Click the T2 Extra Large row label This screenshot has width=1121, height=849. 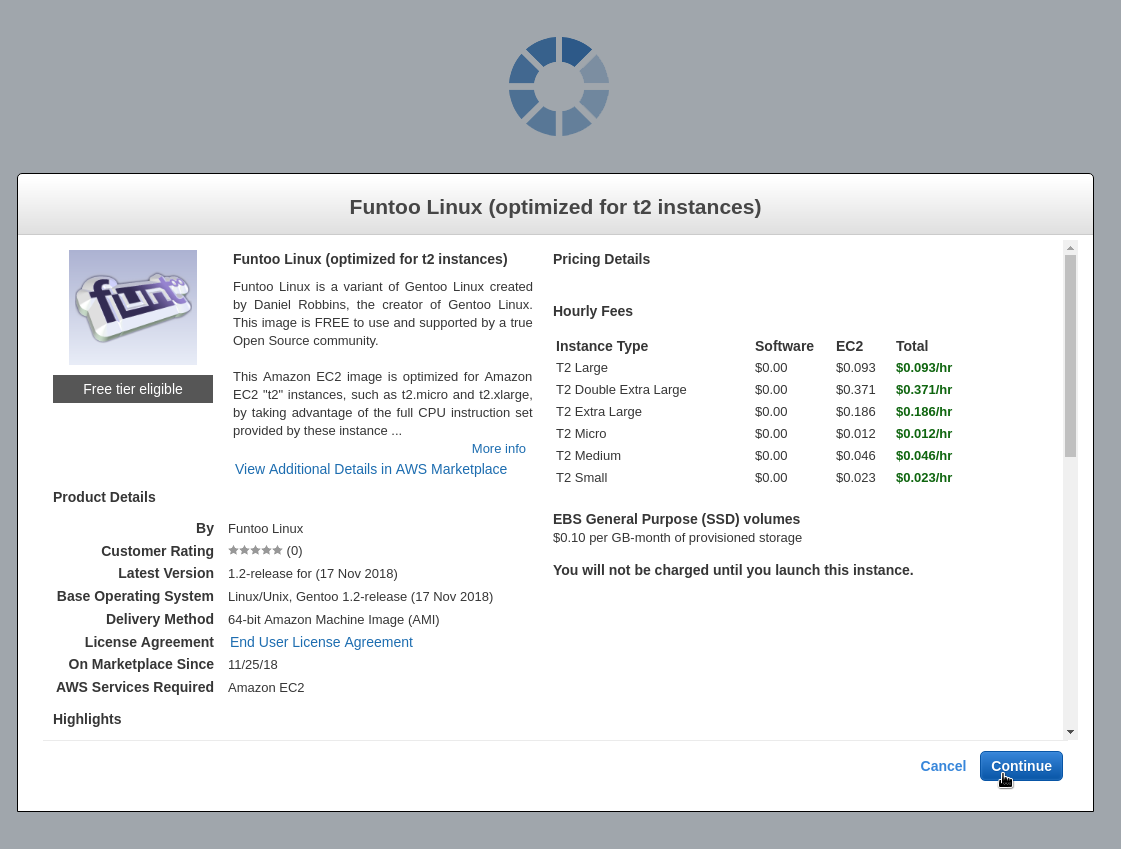(599, 412)
